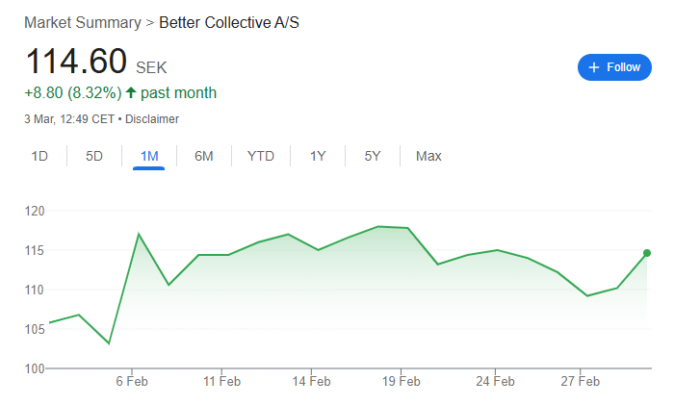Click the plus icon on Follow
This screenshot has width=700, height=405.
point(594,67)
